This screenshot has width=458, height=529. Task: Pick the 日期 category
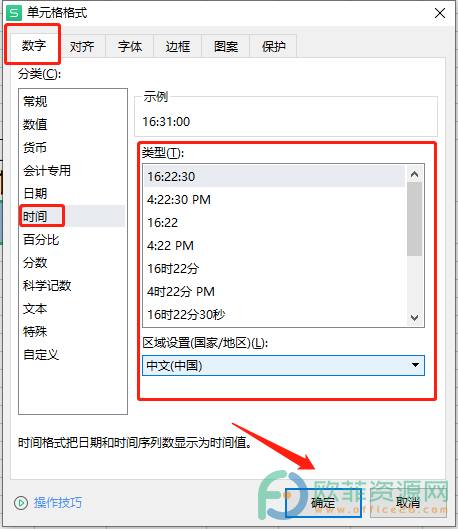click(x=72, y=193)
